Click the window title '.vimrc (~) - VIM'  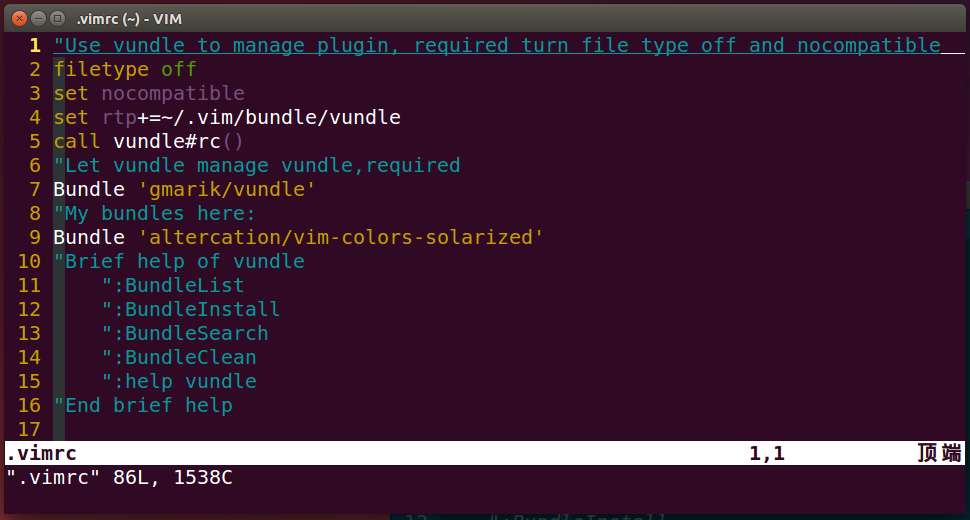129,19
